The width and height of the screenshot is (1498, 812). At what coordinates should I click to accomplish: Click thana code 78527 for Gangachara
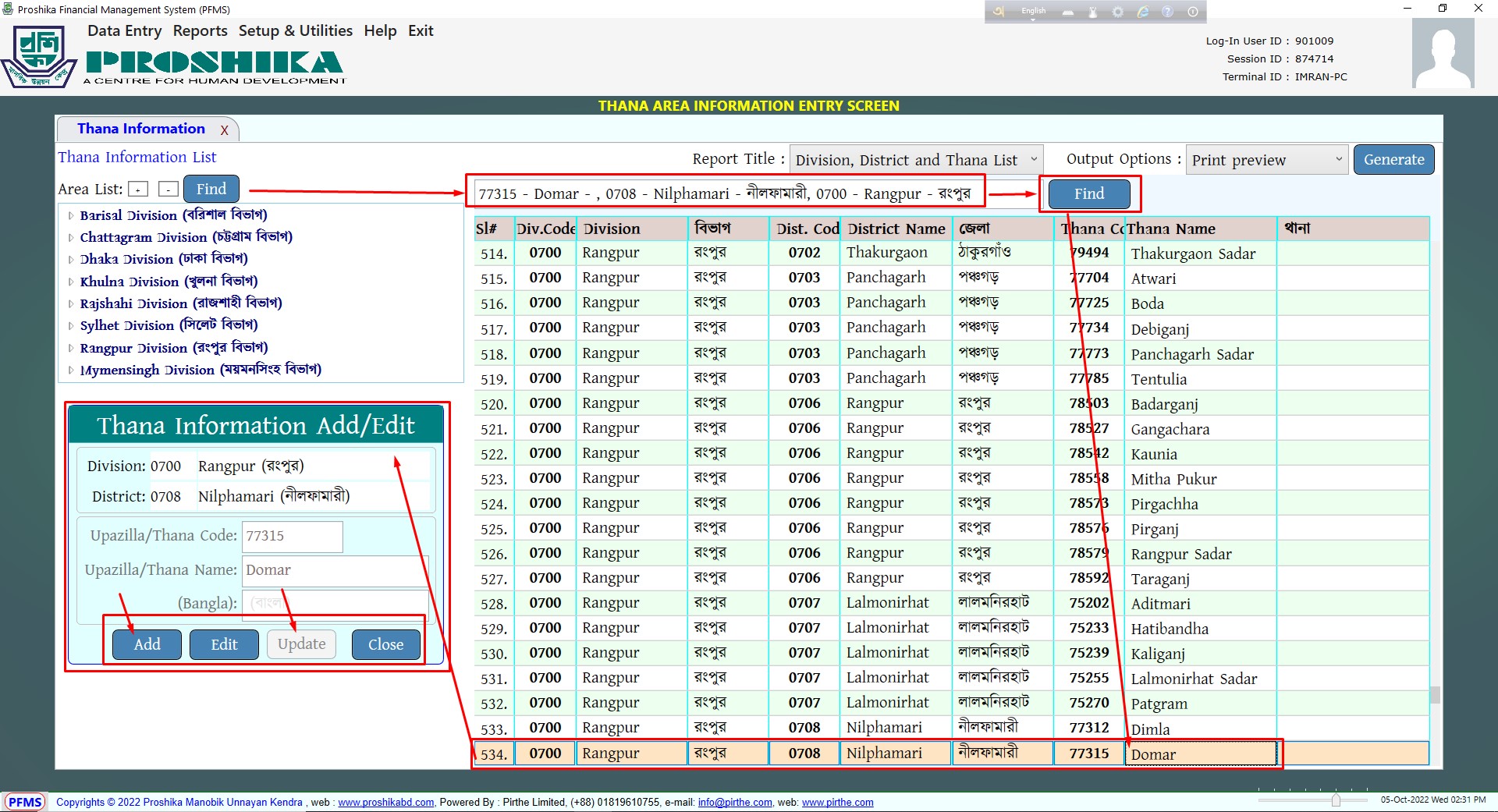pos(1088,428)
